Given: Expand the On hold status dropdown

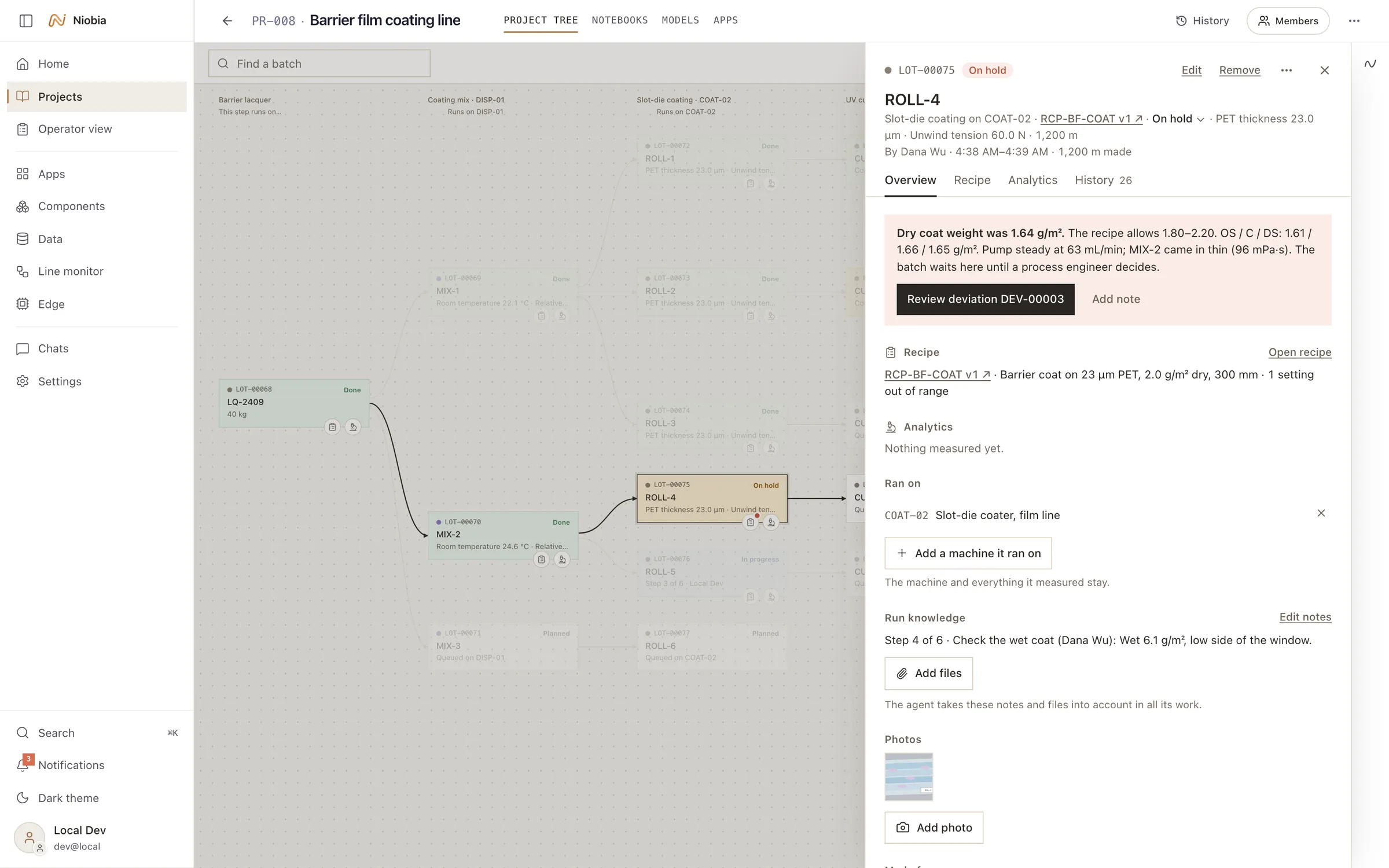Looking at the screenshot, I should point(1178,119).
